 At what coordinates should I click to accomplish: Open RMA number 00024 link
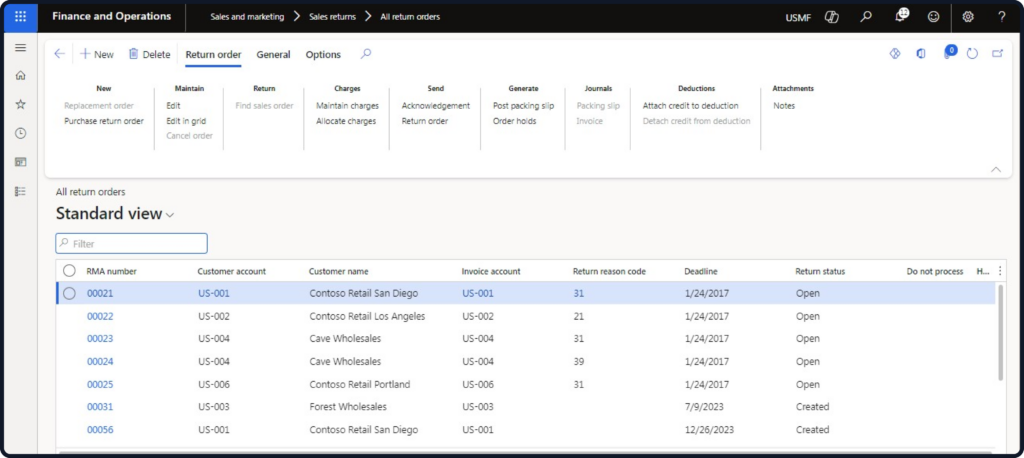click(x=100, y=361)
